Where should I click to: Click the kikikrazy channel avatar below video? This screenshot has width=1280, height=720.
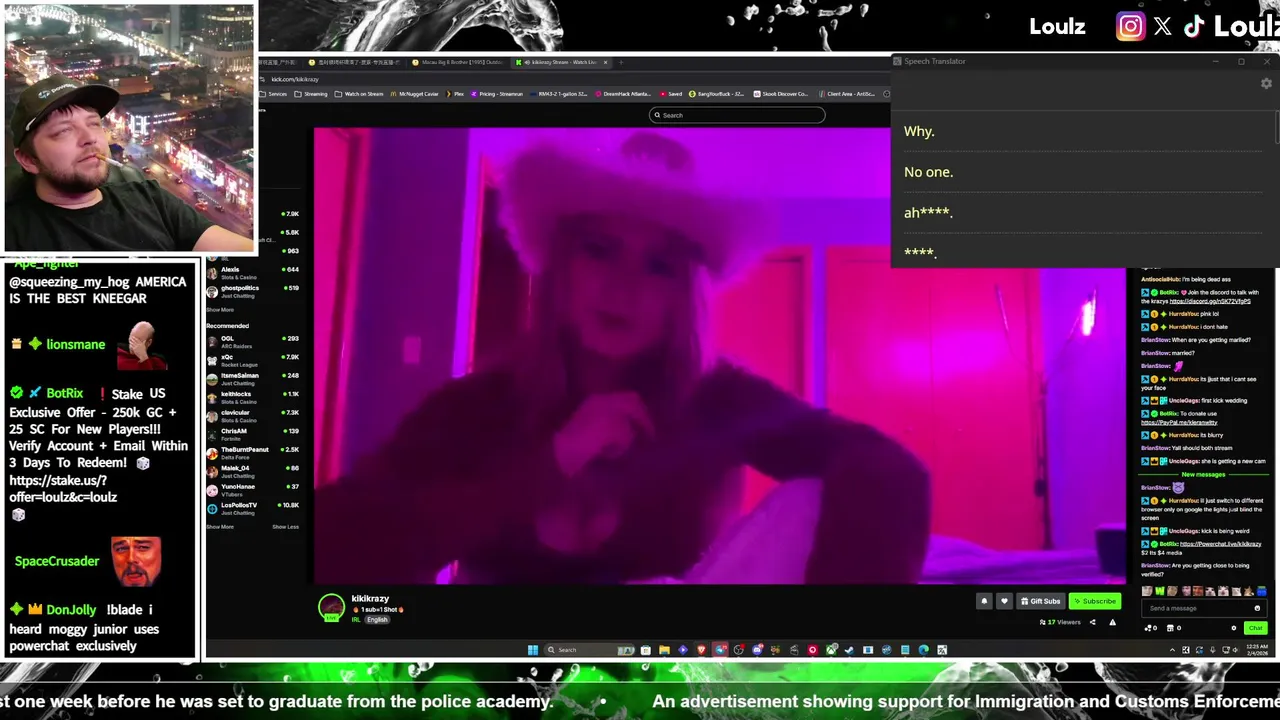click(331, 607)
